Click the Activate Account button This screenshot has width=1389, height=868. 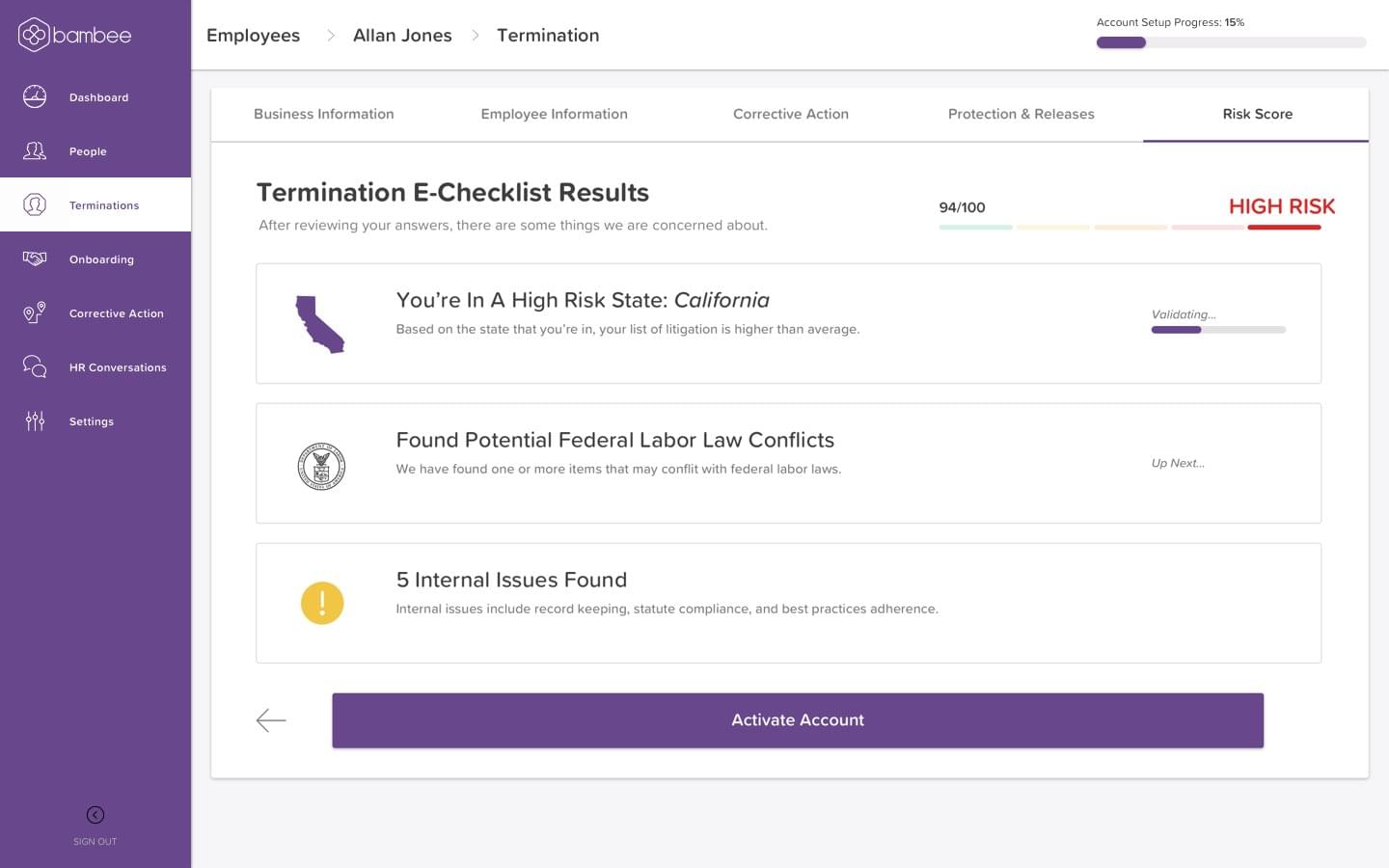coord(798,720)
